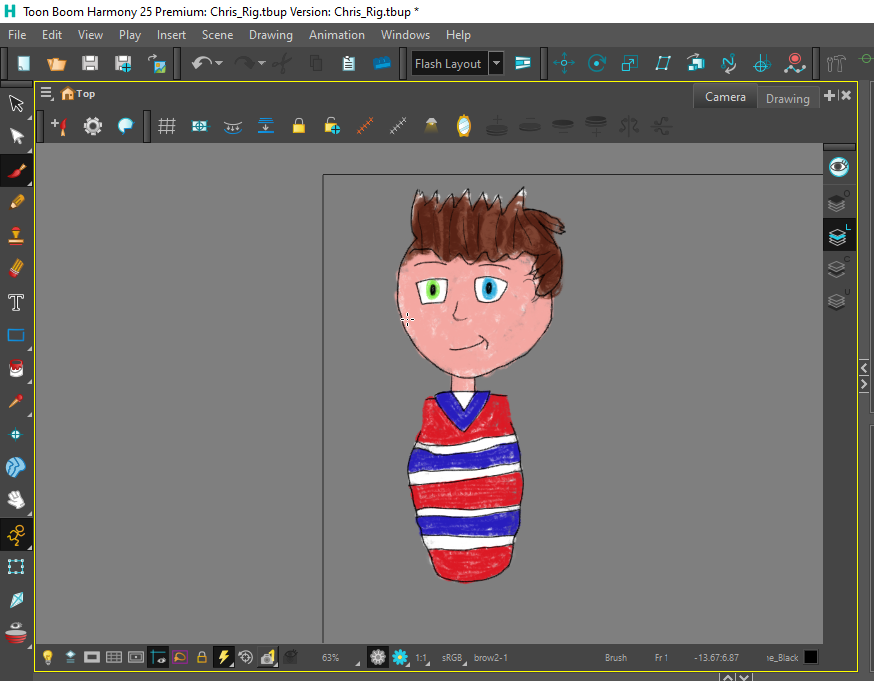
Task: Expand the view menu hamburger icon
Action: pos(46,93)
